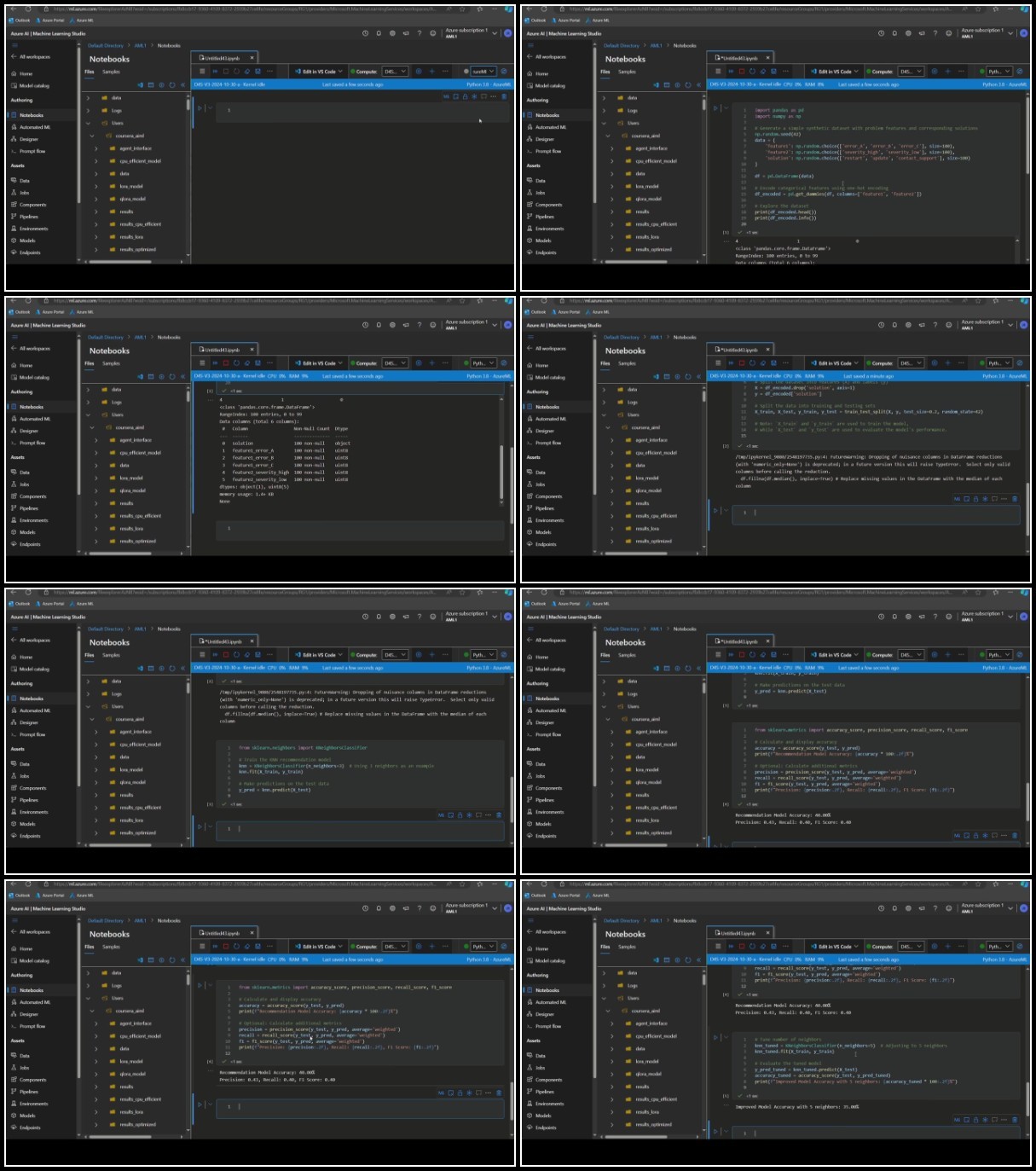Switch to Files tab in the empty-notebook panel
Screen dimensions: 1036x1171
[89, 72]
